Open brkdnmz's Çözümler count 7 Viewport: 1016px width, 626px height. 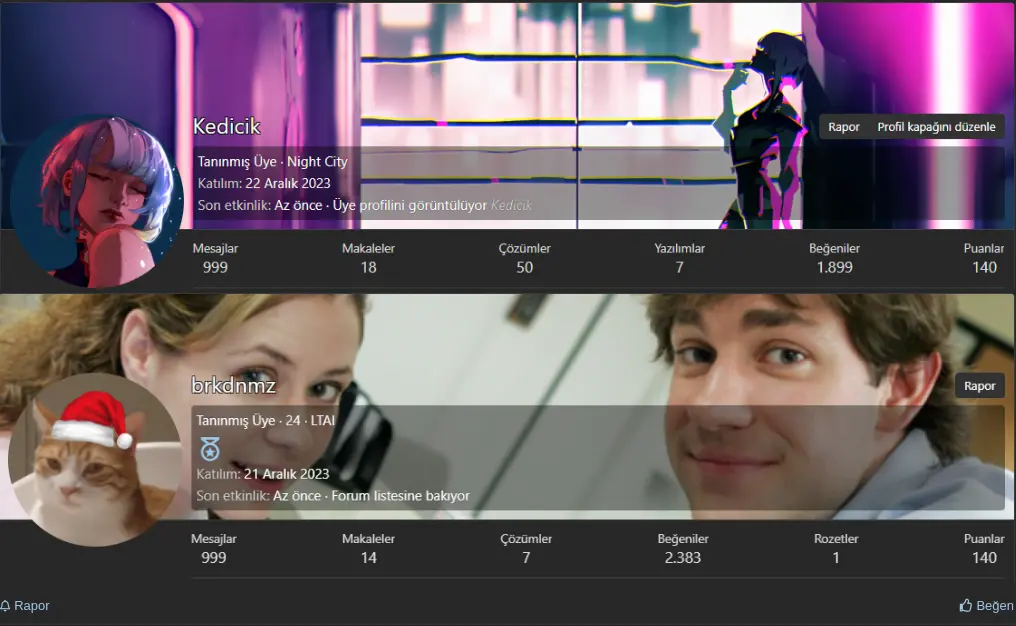pos(525,557)
